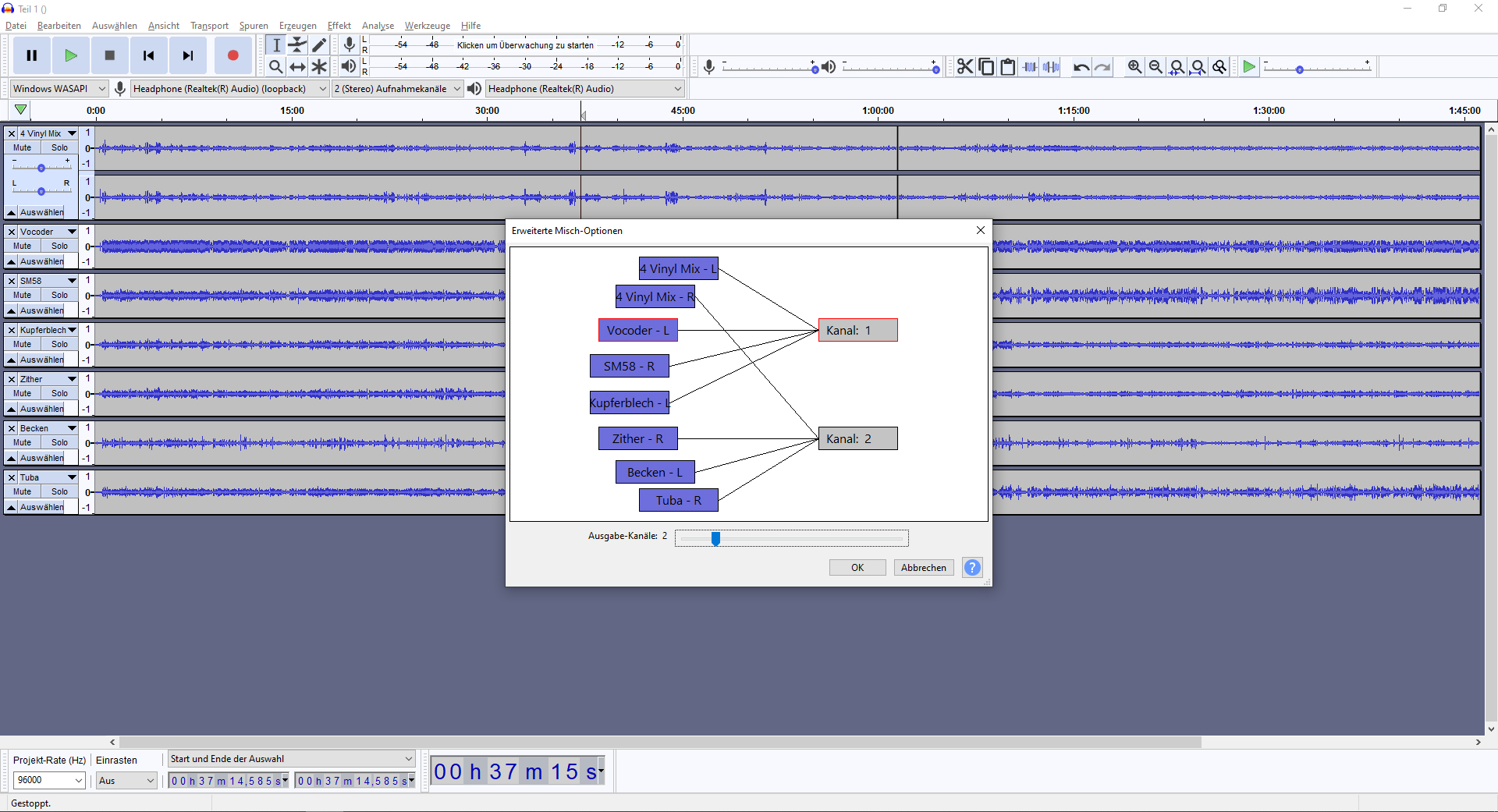Open the Windows WASAPI host dropdown
This screenshot has height=812, width=1498.
[59, 89]
